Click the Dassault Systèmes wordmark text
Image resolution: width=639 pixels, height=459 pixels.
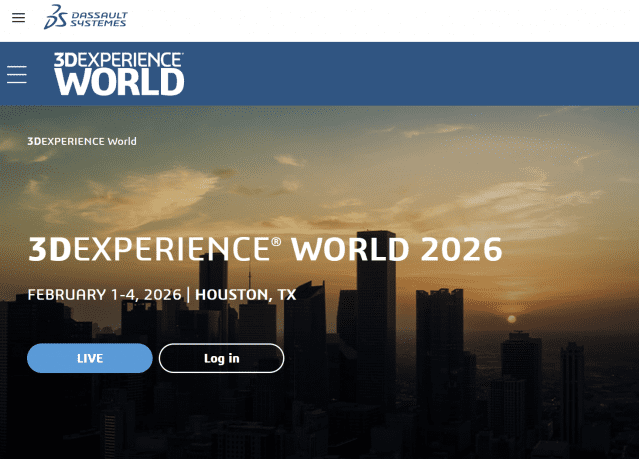(98, 18)
